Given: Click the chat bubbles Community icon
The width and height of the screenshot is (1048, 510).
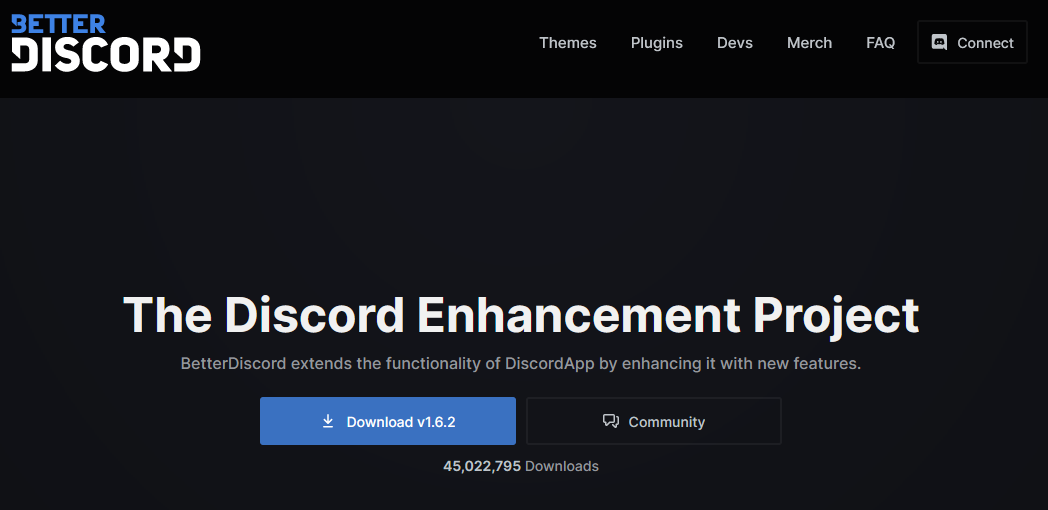Looking at the screenshot, I should tap(610, 421).
